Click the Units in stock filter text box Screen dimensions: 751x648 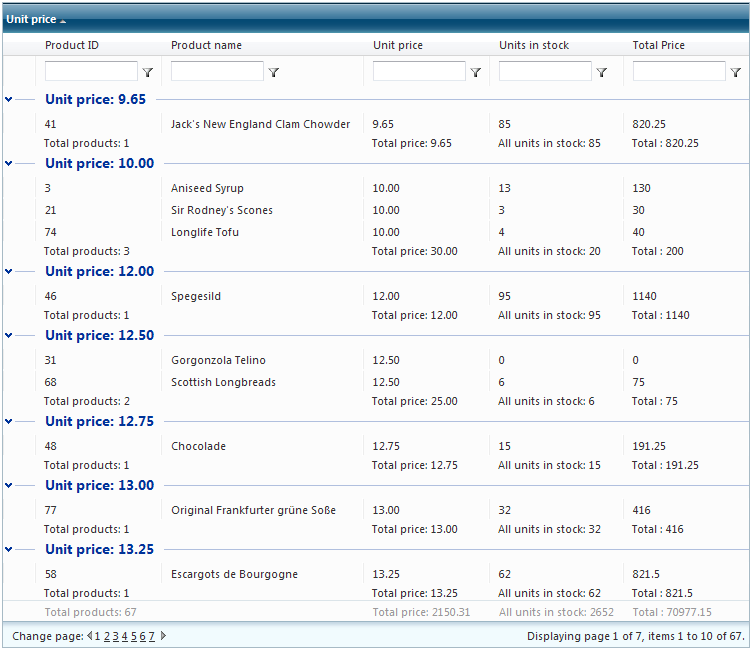[545, 71]
